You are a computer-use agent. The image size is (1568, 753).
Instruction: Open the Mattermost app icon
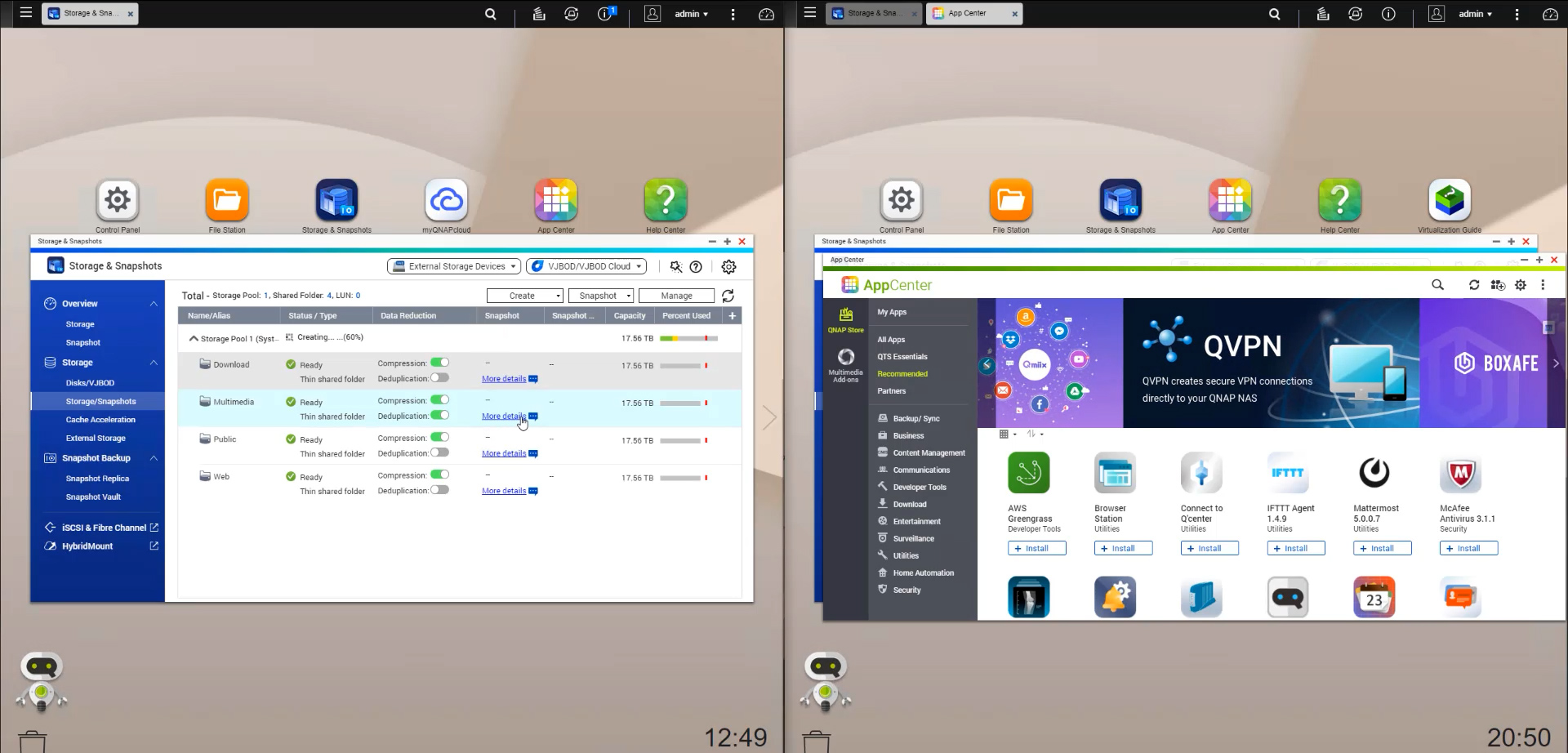click(x=1374, y=473)
